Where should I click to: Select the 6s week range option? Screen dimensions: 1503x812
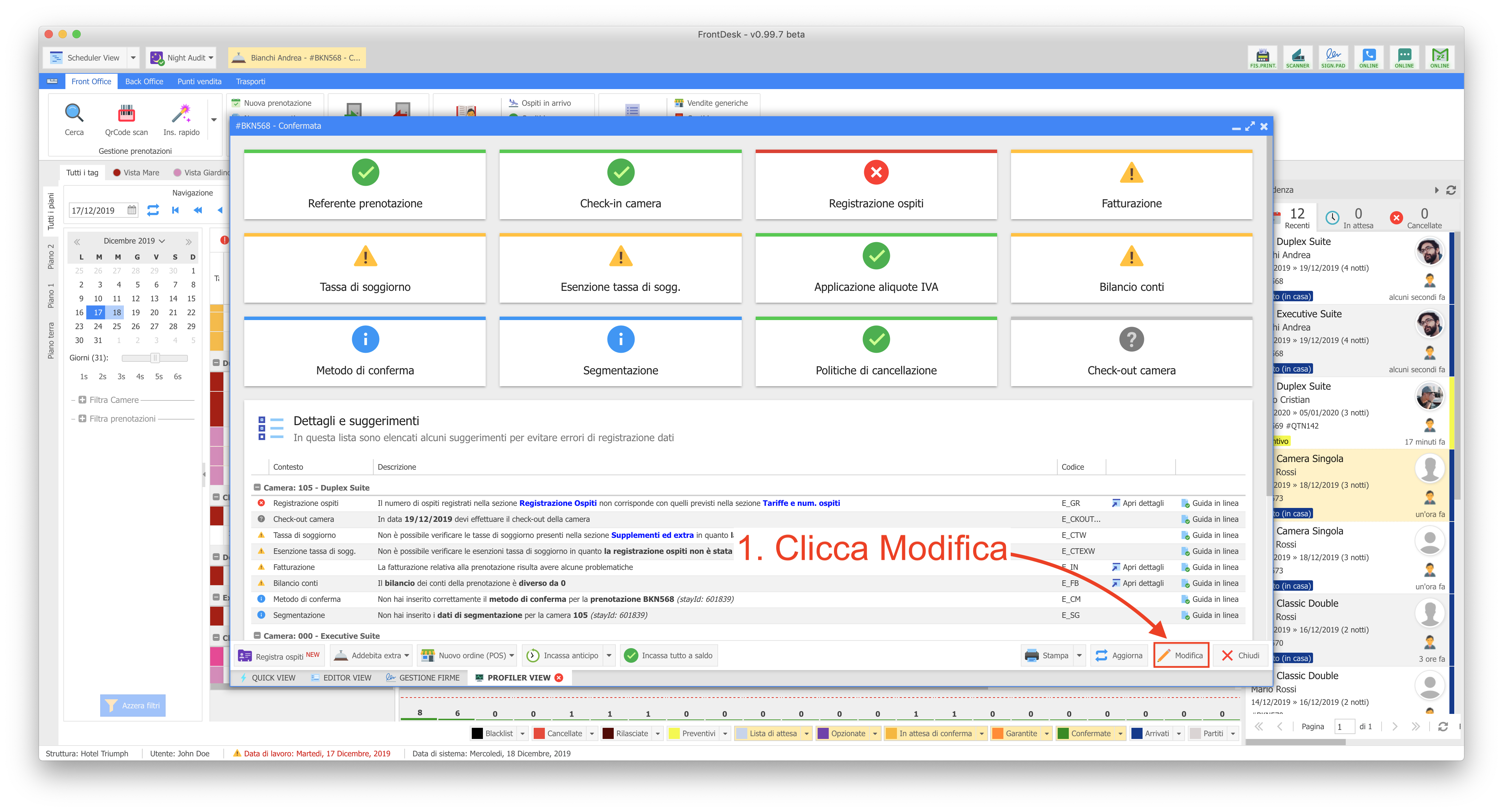coord(177,377)
